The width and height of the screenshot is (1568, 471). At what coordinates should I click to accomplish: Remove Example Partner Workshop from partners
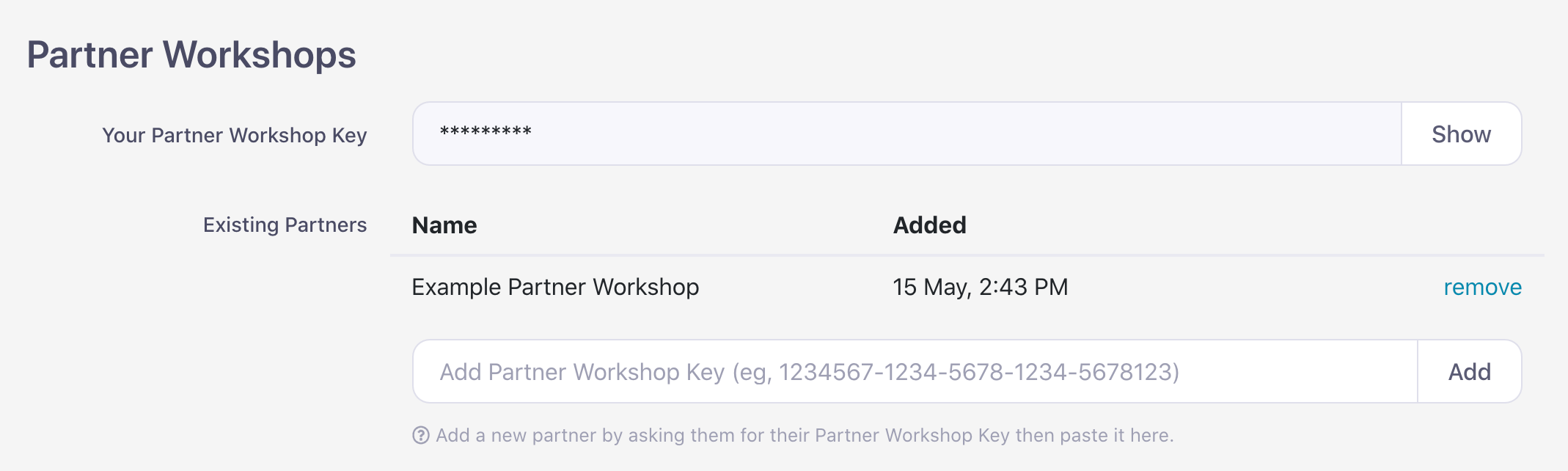point(1482,287)
